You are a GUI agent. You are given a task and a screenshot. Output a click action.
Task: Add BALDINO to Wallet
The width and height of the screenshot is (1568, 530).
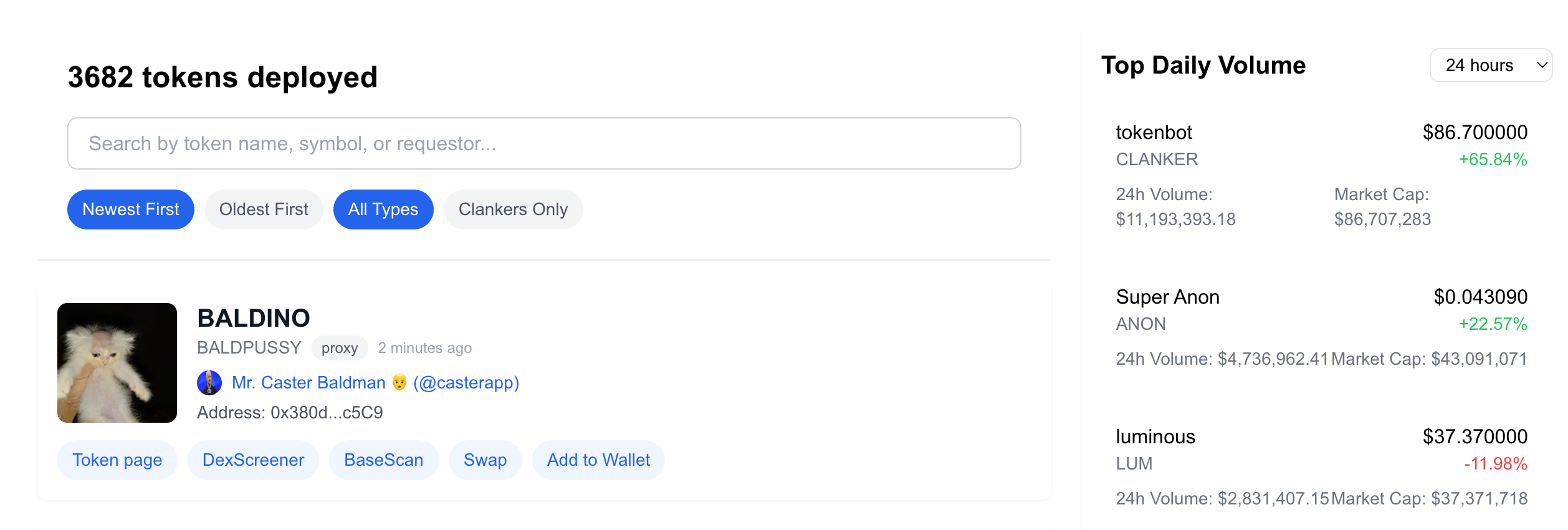coord(598,460)
